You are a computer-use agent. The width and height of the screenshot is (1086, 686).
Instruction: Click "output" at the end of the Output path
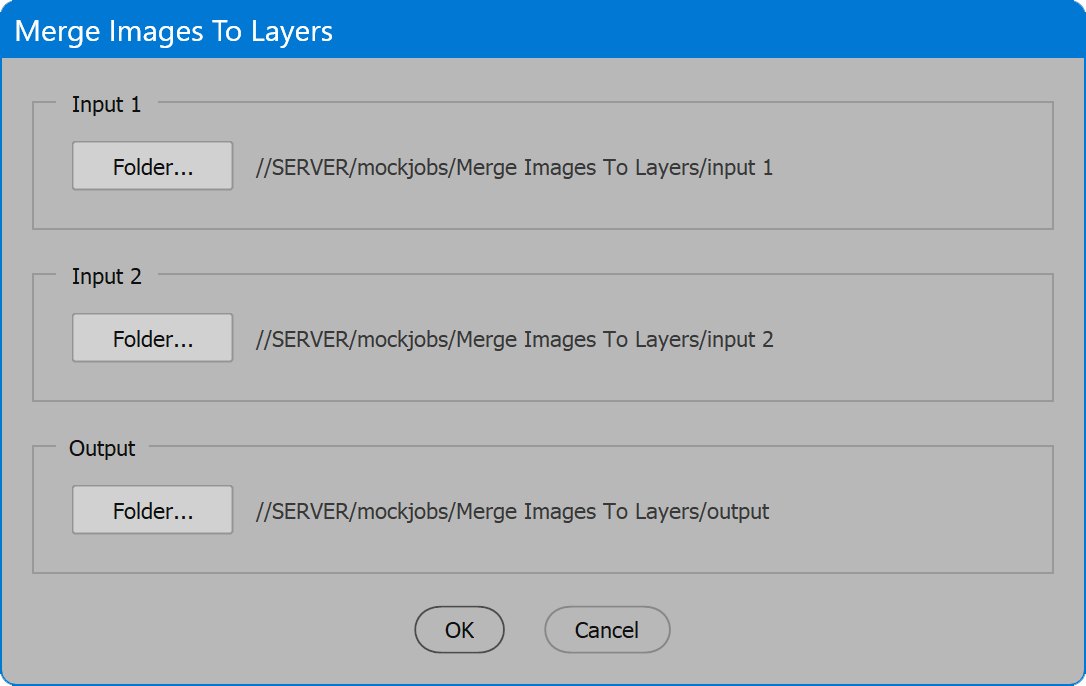[x=739, y=512]
